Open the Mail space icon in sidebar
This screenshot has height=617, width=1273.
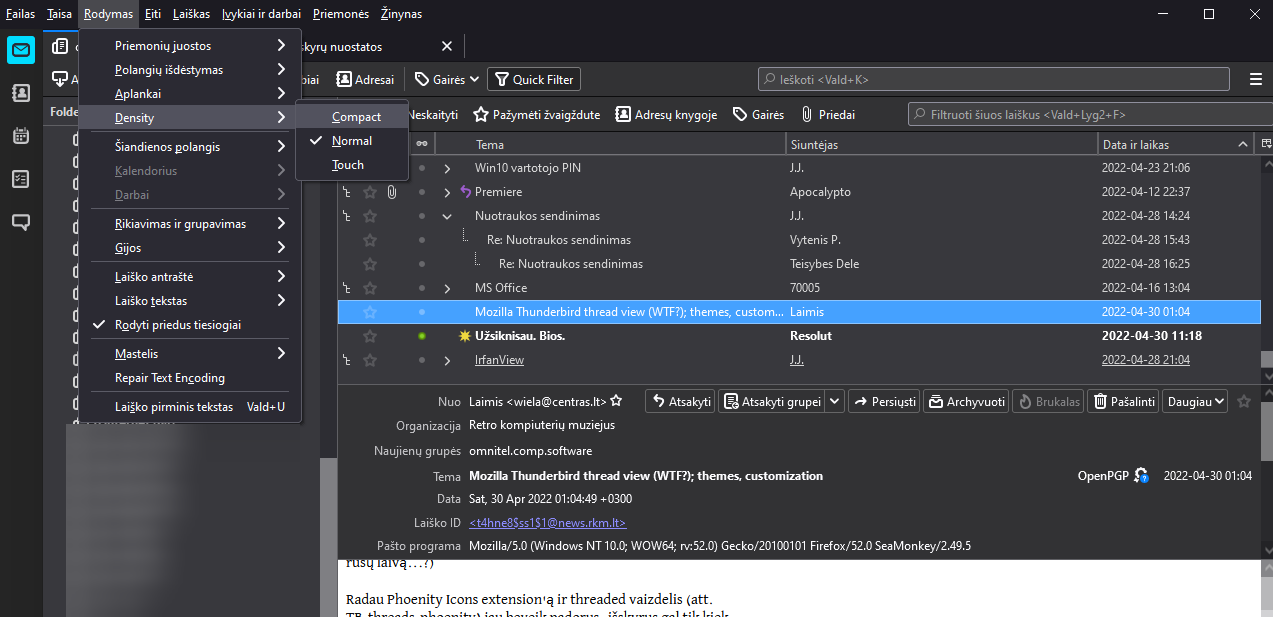point(21,50)
